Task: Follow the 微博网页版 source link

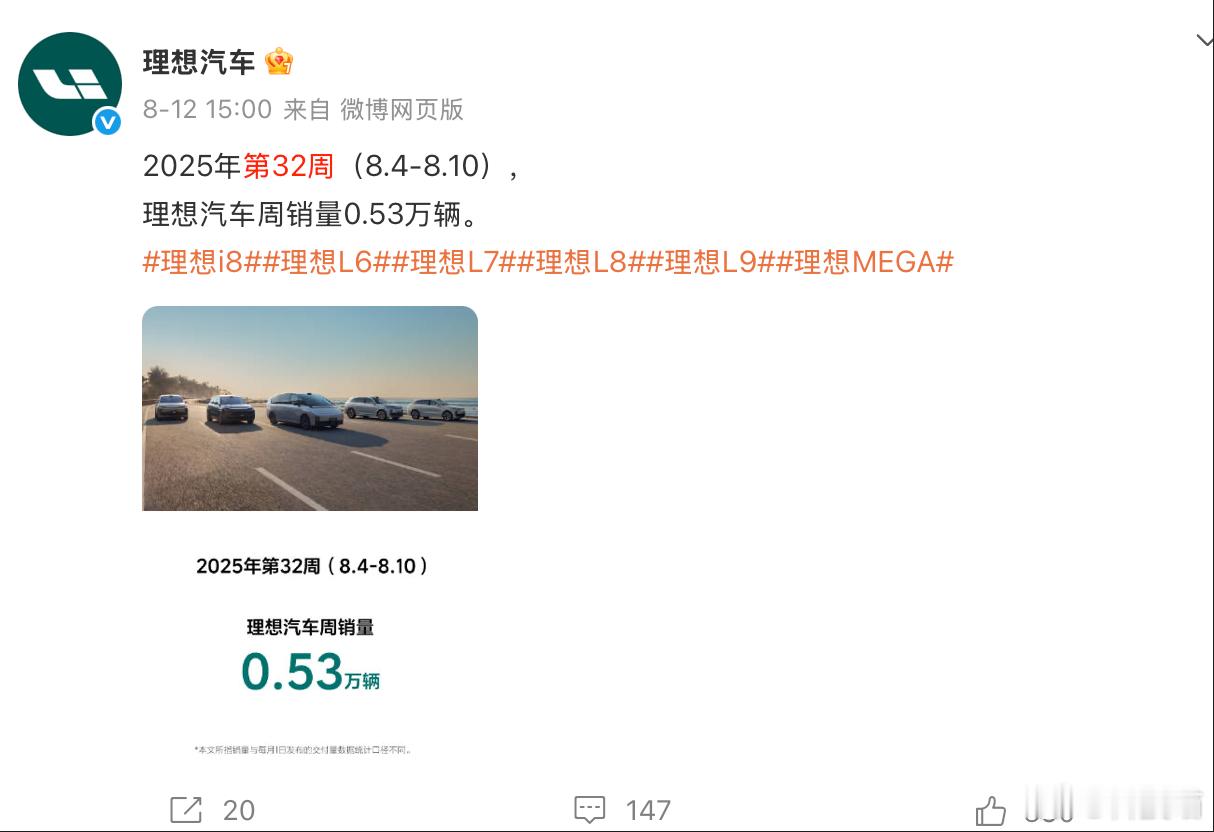Action: [x=402, y=109]
